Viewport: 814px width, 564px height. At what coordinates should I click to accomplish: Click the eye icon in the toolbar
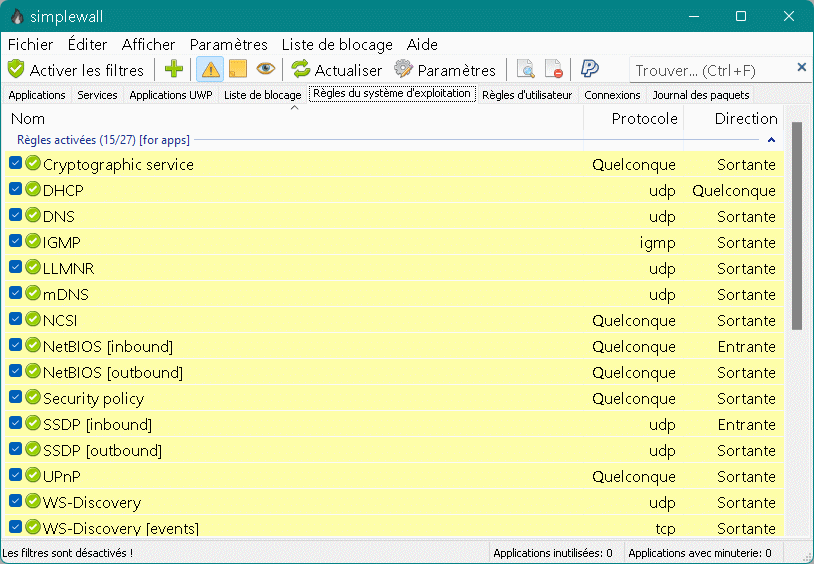pos(266,69)
